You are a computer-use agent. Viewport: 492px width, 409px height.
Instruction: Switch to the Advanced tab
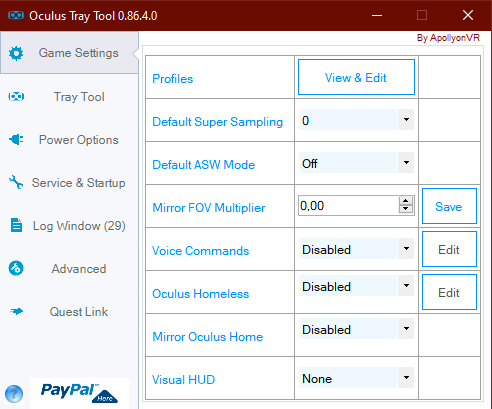click(x=69, y=269)
